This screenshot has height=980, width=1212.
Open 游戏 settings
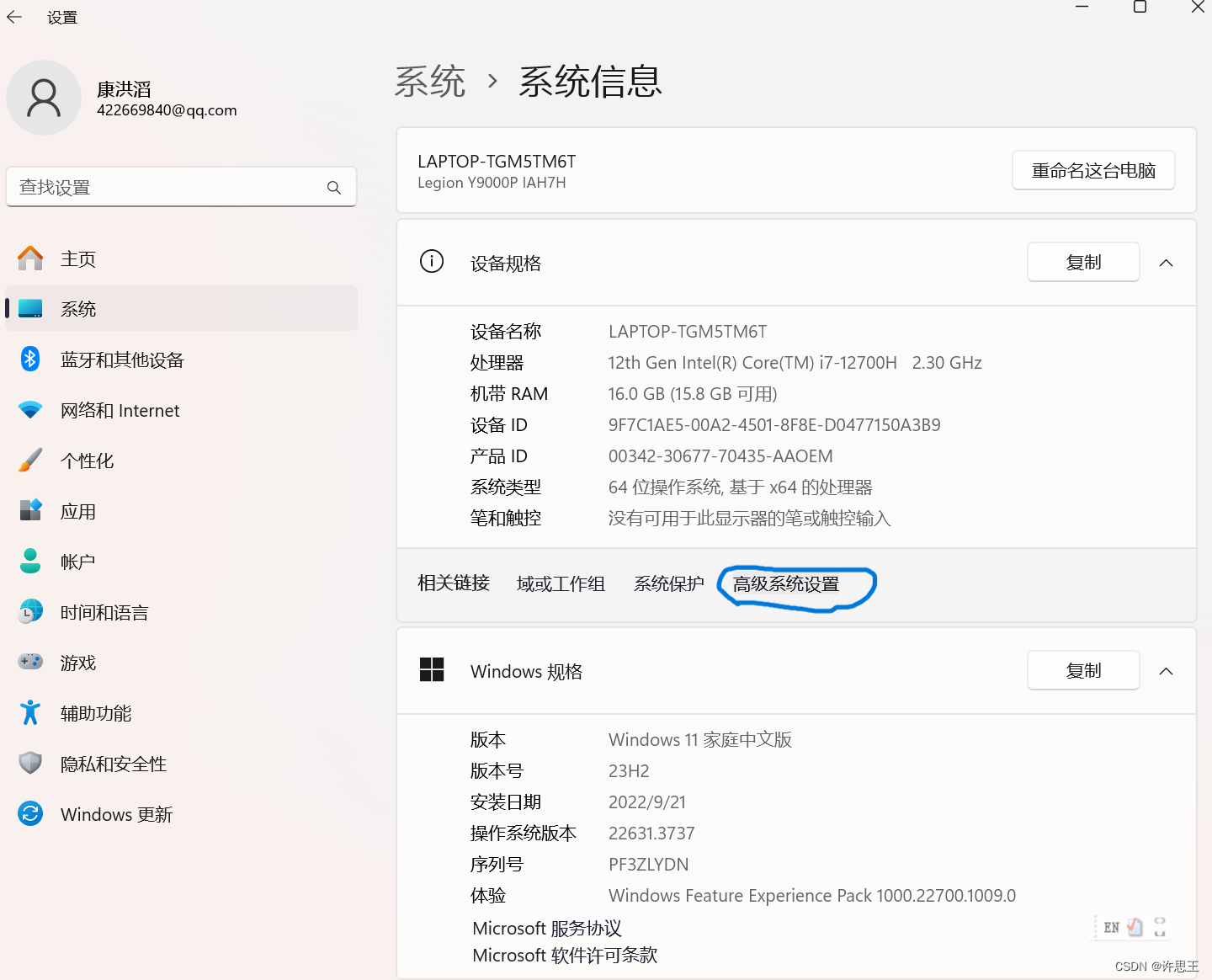pos(182,663)
